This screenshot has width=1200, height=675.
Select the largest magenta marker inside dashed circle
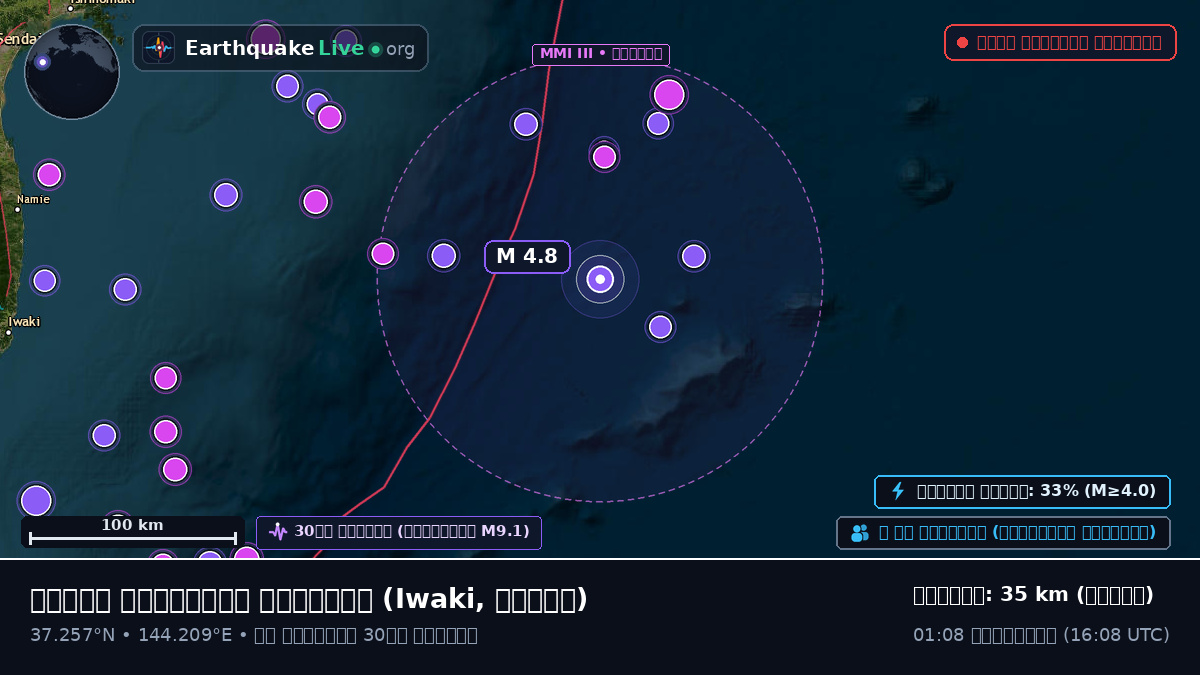tap(669, 95)
